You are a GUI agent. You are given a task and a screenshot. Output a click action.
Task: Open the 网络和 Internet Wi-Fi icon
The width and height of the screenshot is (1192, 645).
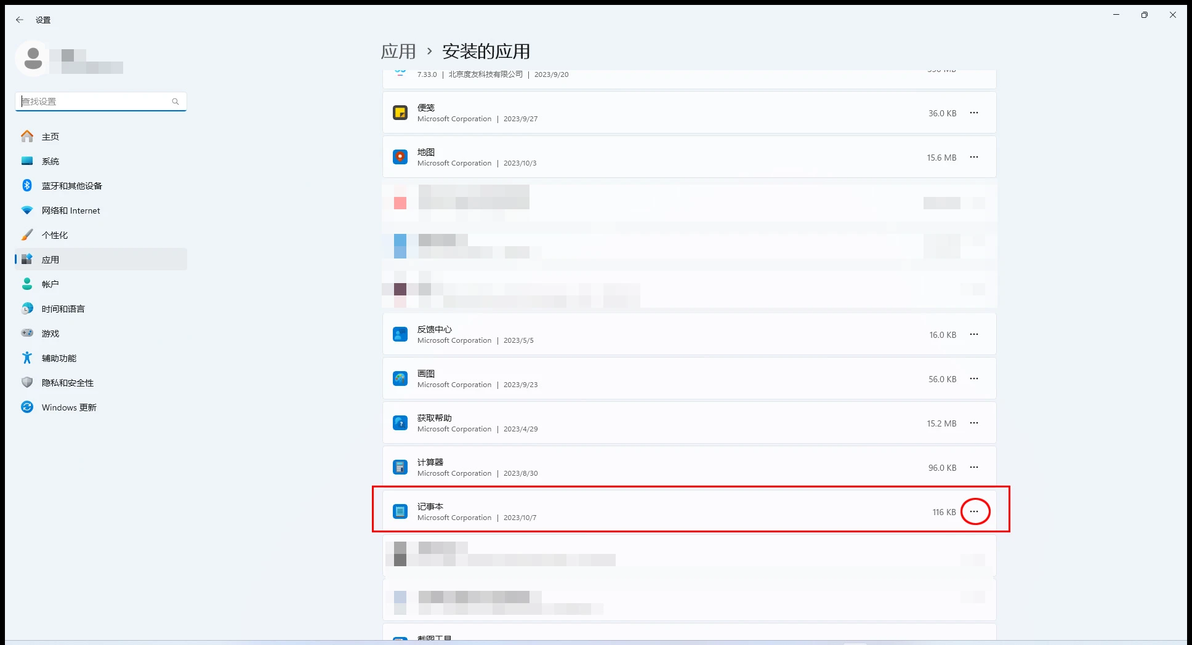coord(27,210)
